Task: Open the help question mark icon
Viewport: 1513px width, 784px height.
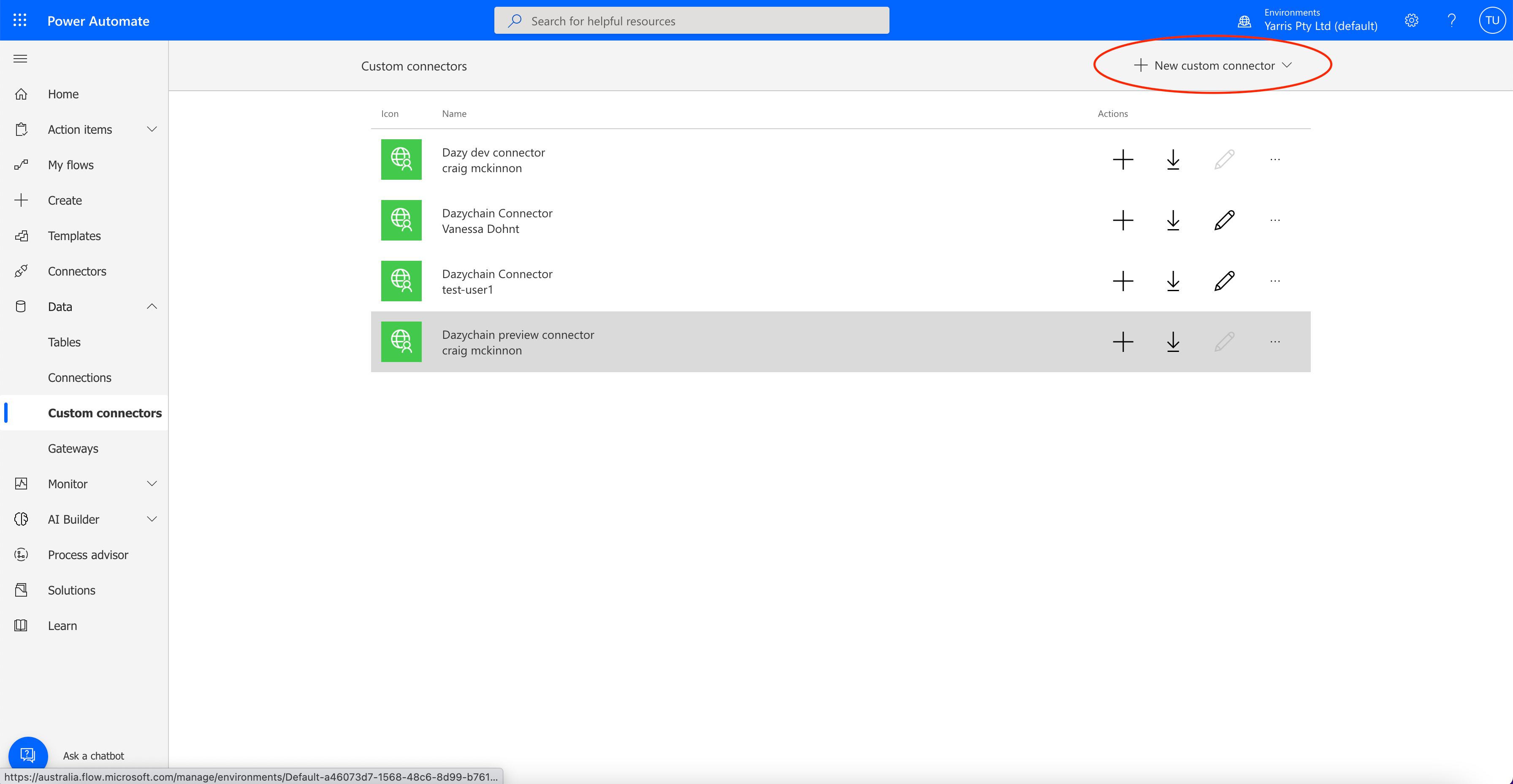Action: coord(1451,21)
